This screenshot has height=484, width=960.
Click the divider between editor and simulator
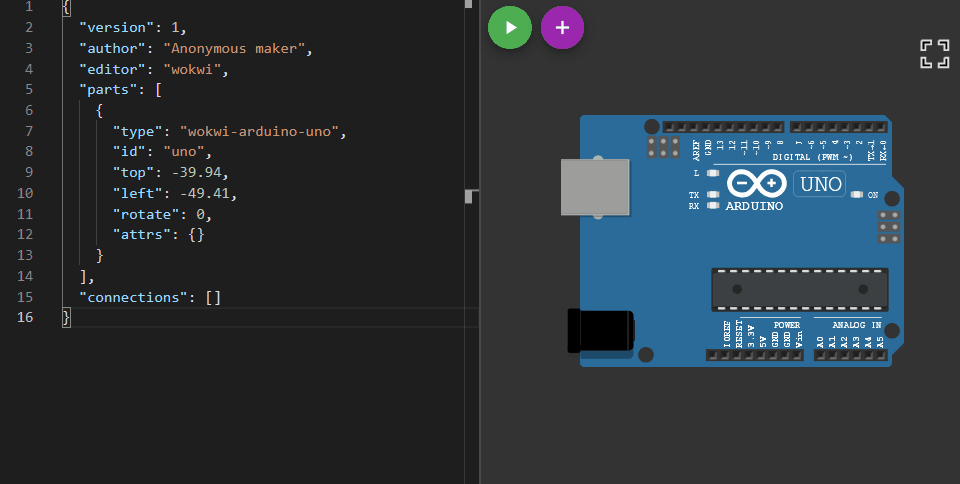(480, 242)
